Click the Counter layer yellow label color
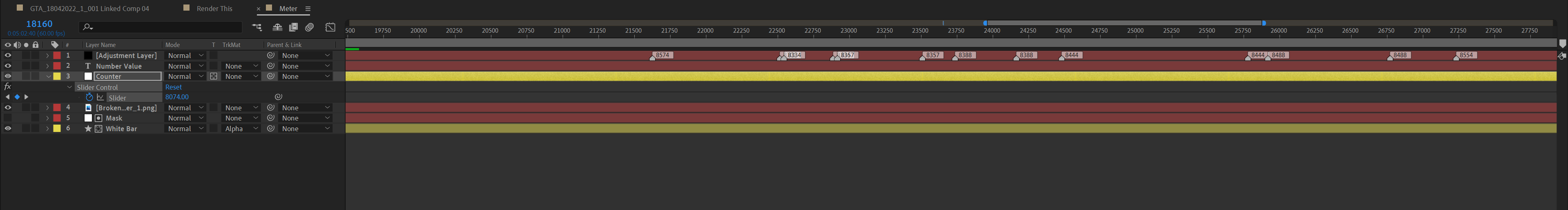This screenshot has height=210, width=1568. click(x=57, y=77)
